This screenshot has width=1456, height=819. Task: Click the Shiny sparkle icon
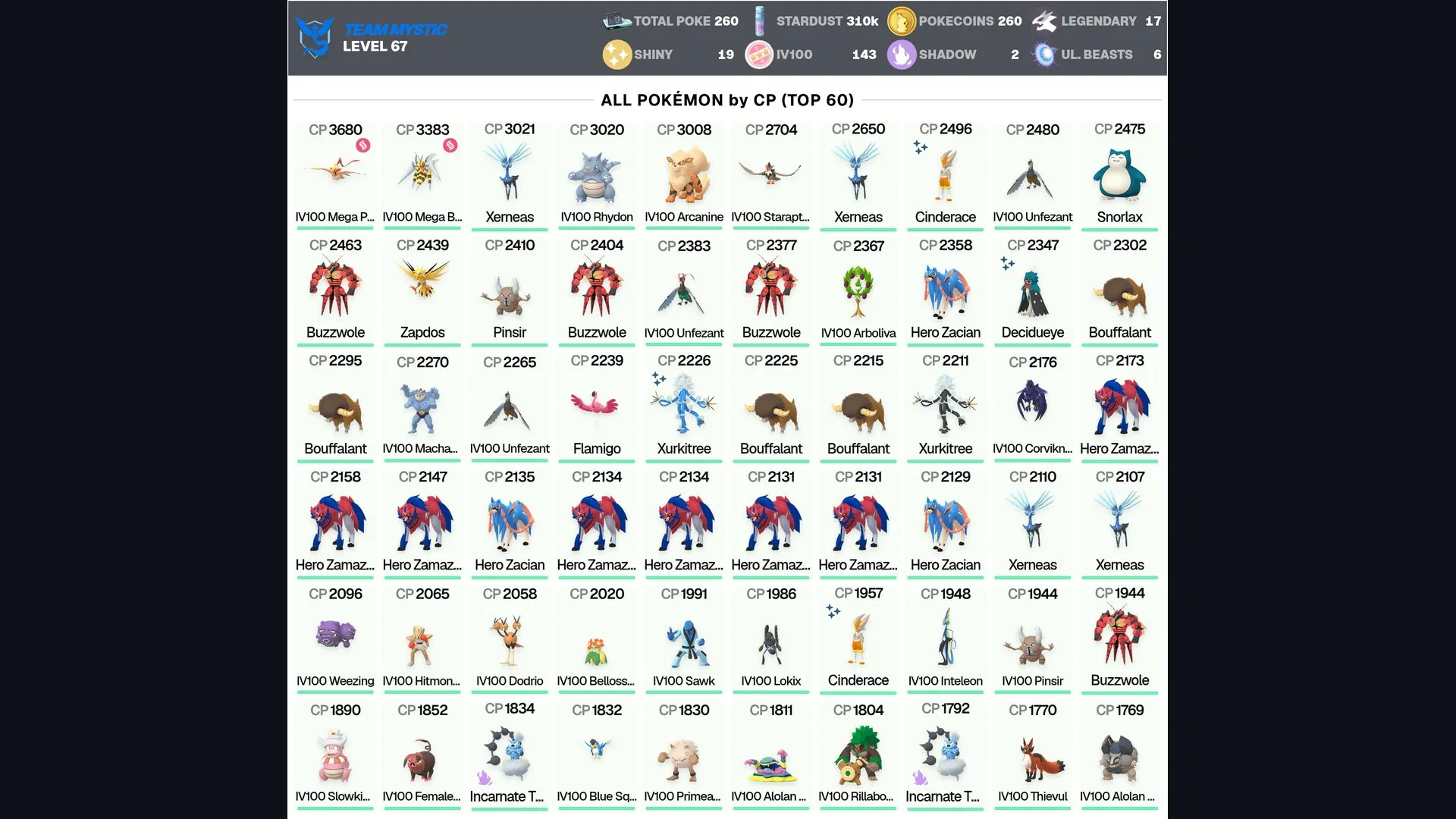pos(617,55)
